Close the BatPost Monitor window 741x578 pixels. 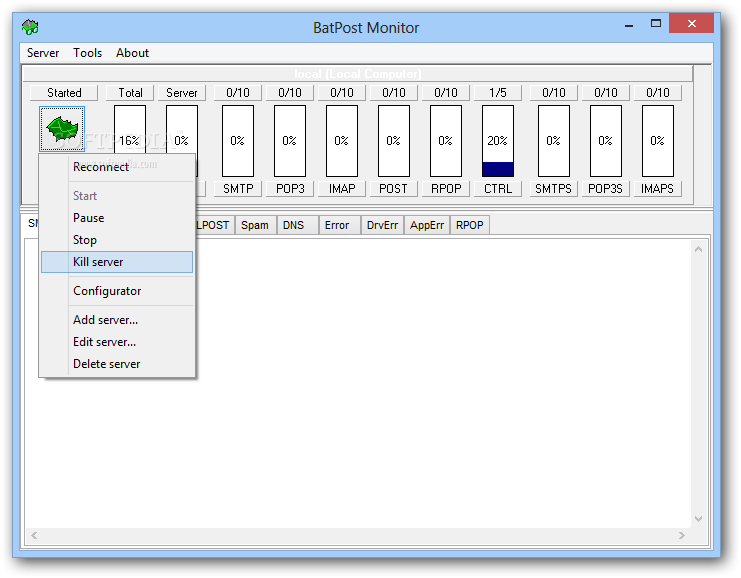point(691,23)
